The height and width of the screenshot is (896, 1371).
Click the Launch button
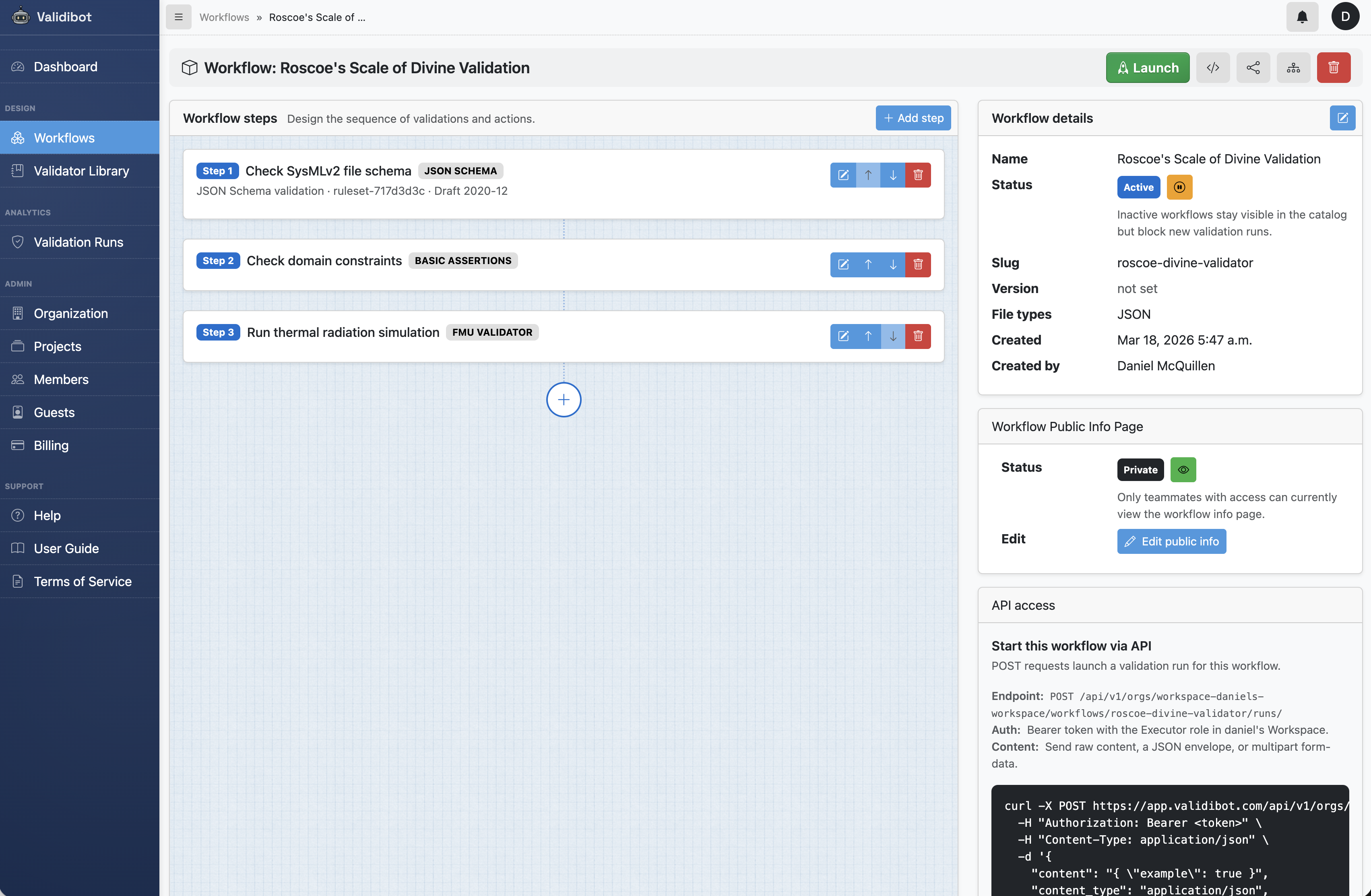point(1147,67)
